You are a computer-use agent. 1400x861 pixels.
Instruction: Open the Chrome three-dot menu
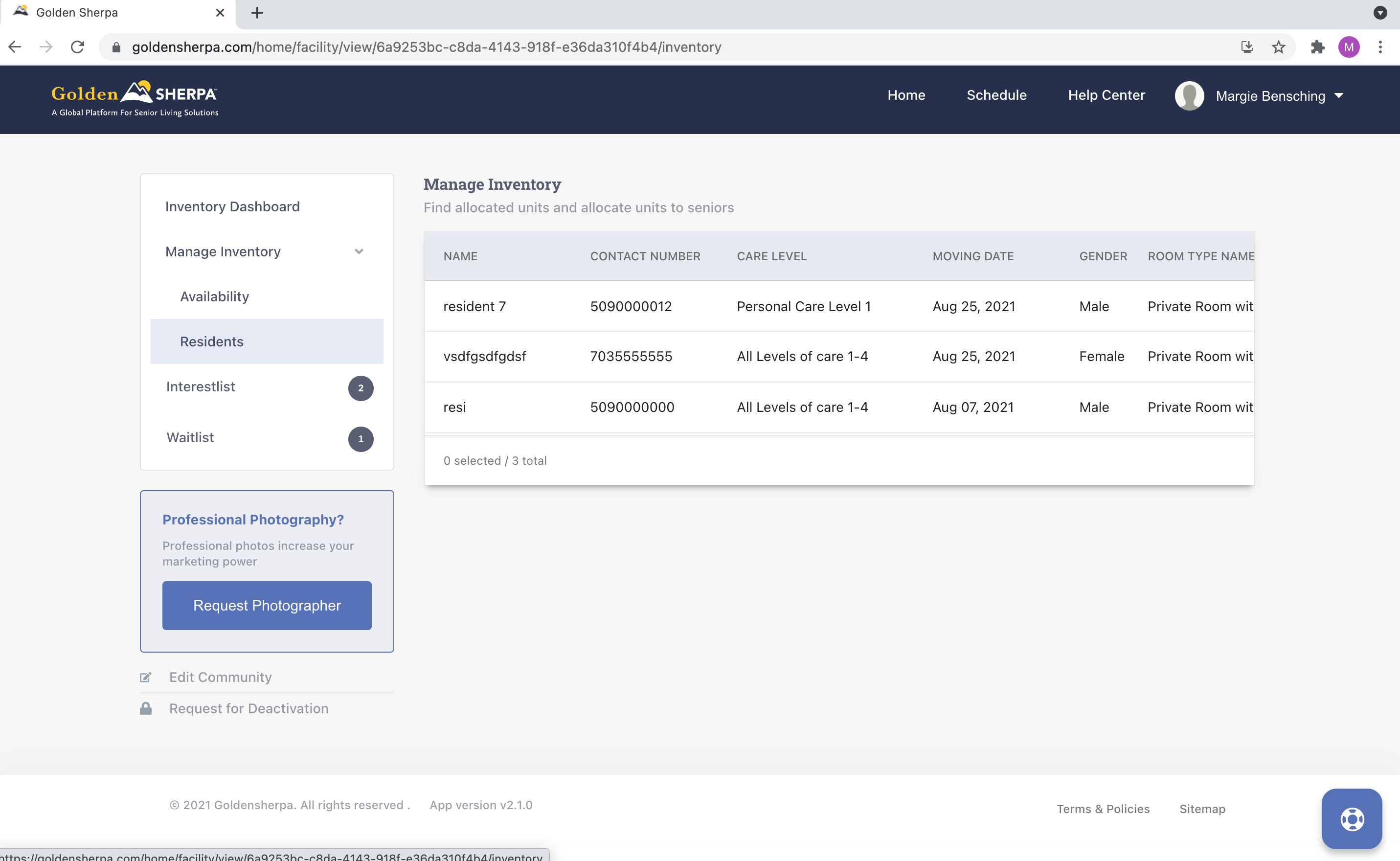point(1380,46)
